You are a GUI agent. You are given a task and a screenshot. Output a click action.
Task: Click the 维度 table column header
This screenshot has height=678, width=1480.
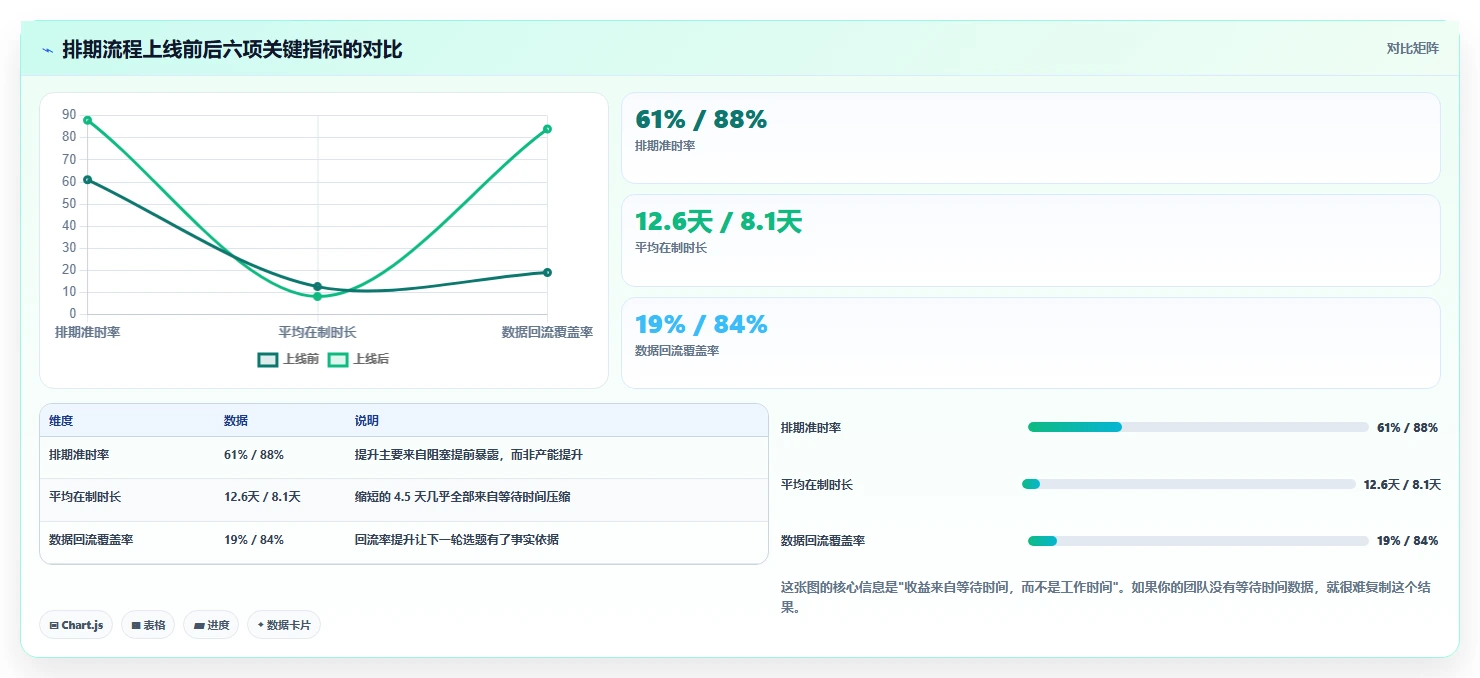click(x=61, y=421)
